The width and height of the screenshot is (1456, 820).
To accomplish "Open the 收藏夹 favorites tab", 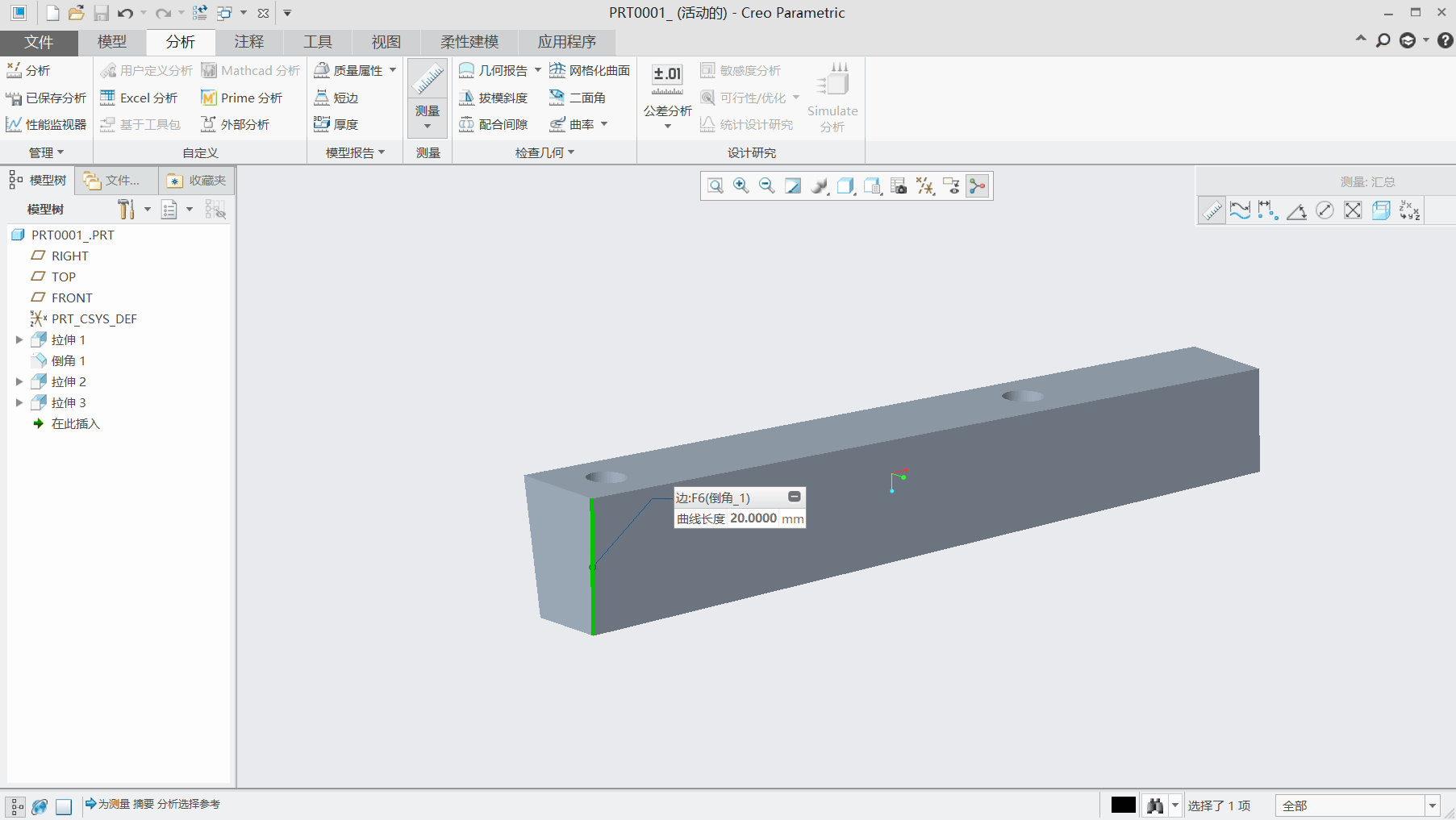I will pos(197,181).
